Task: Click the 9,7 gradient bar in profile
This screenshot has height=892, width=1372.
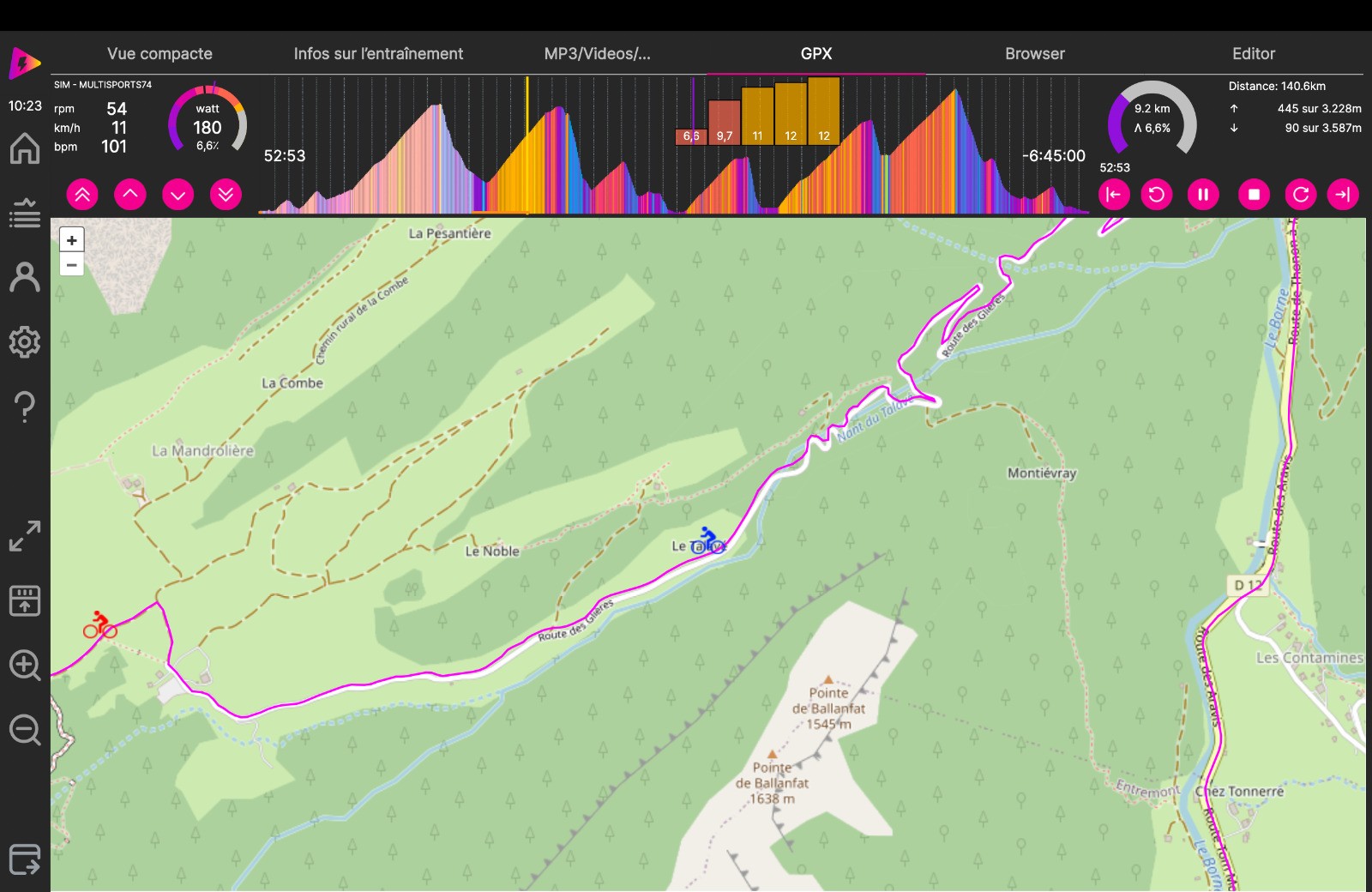Action: (x=725, y=124)
